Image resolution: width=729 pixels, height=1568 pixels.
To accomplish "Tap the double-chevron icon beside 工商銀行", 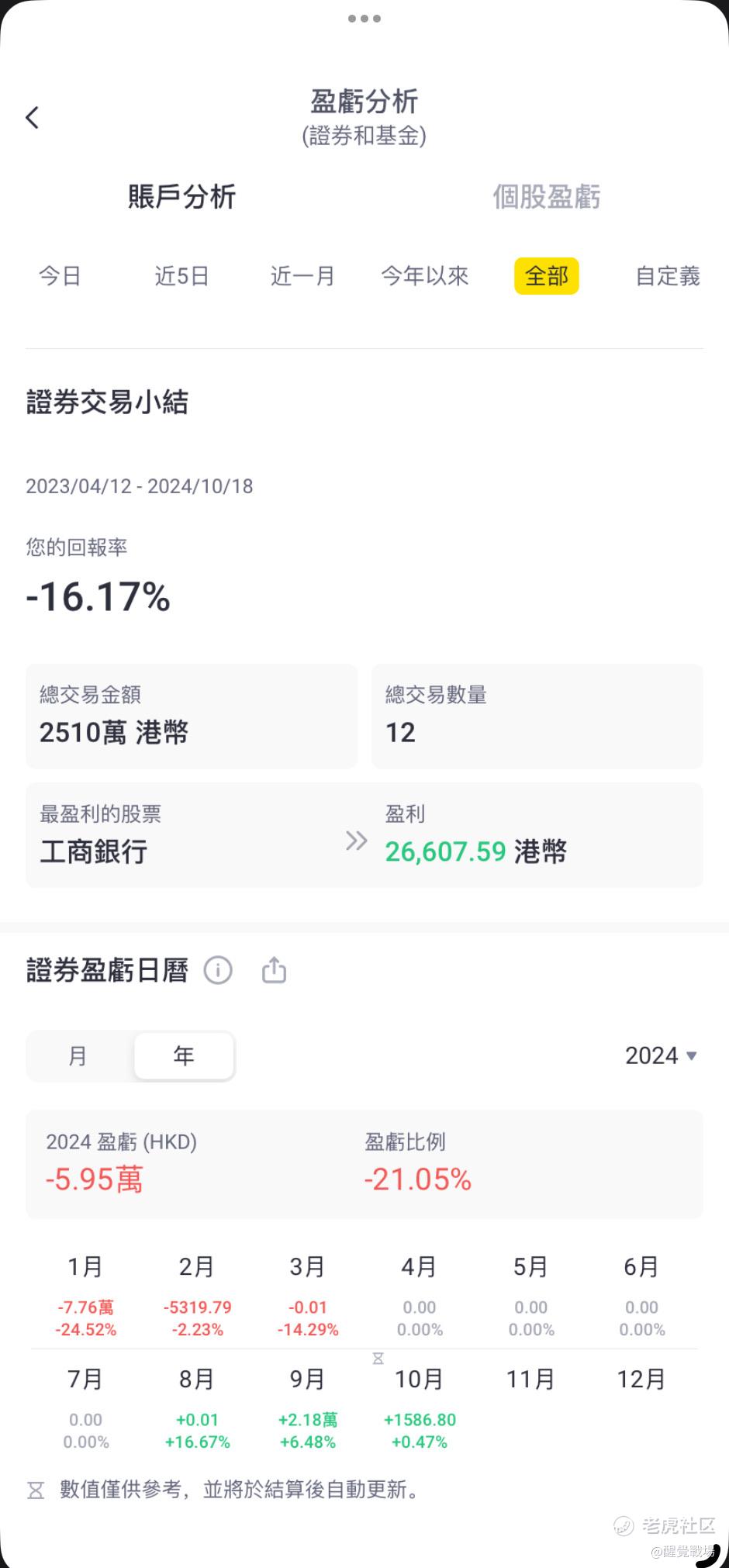I will pyautogui.click(x=356, y=841).
